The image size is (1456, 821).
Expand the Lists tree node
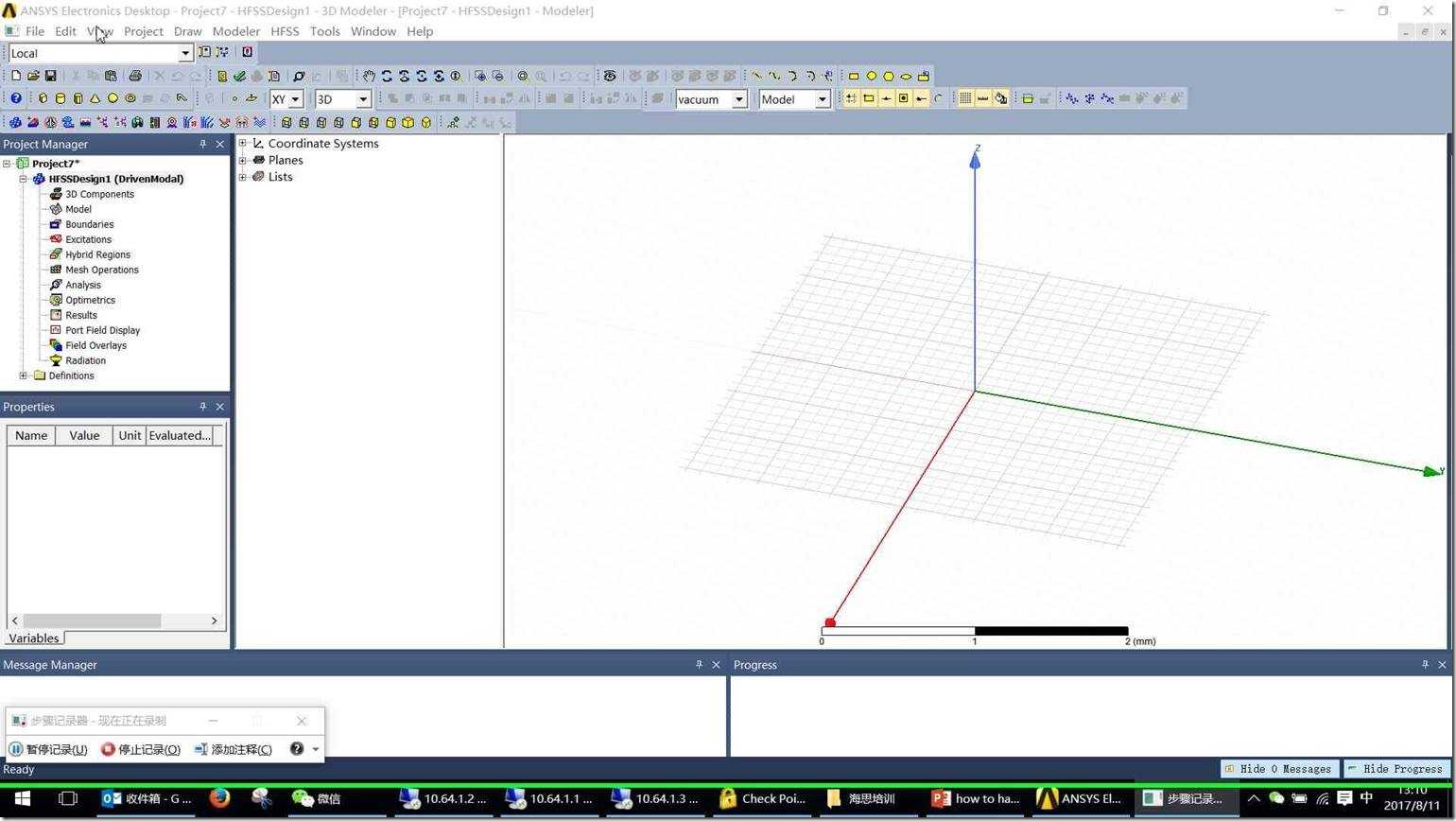click(x=243, y=177)
